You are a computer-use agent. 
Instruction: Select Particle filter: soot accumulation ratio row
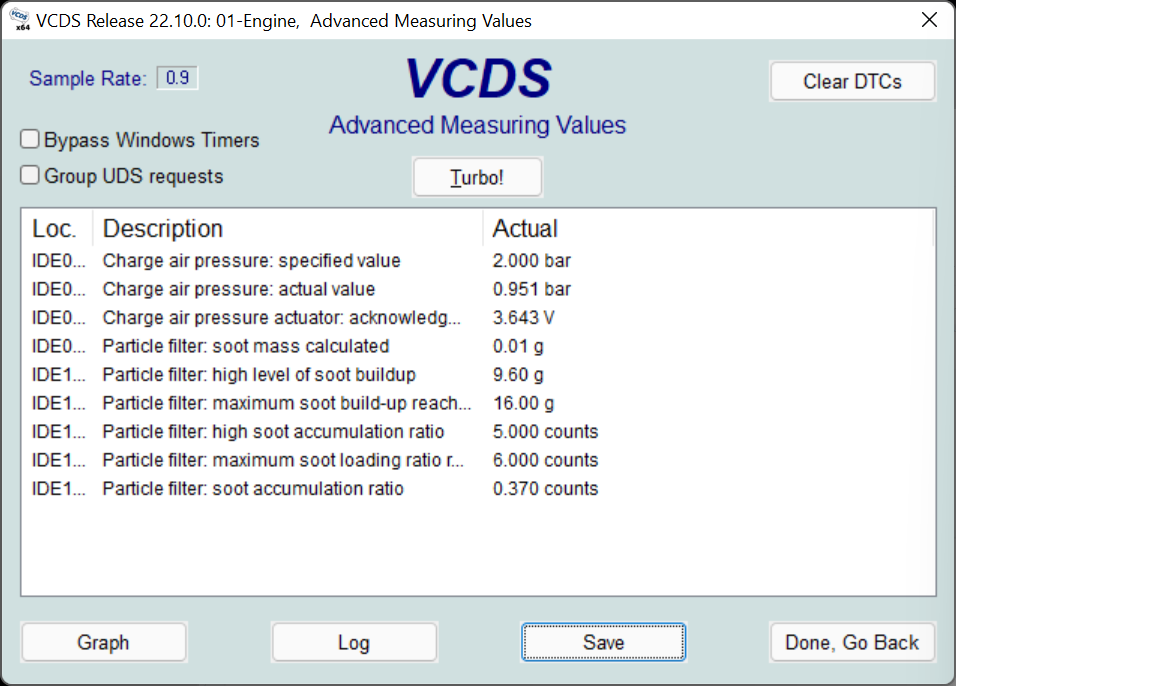[478, 488]
